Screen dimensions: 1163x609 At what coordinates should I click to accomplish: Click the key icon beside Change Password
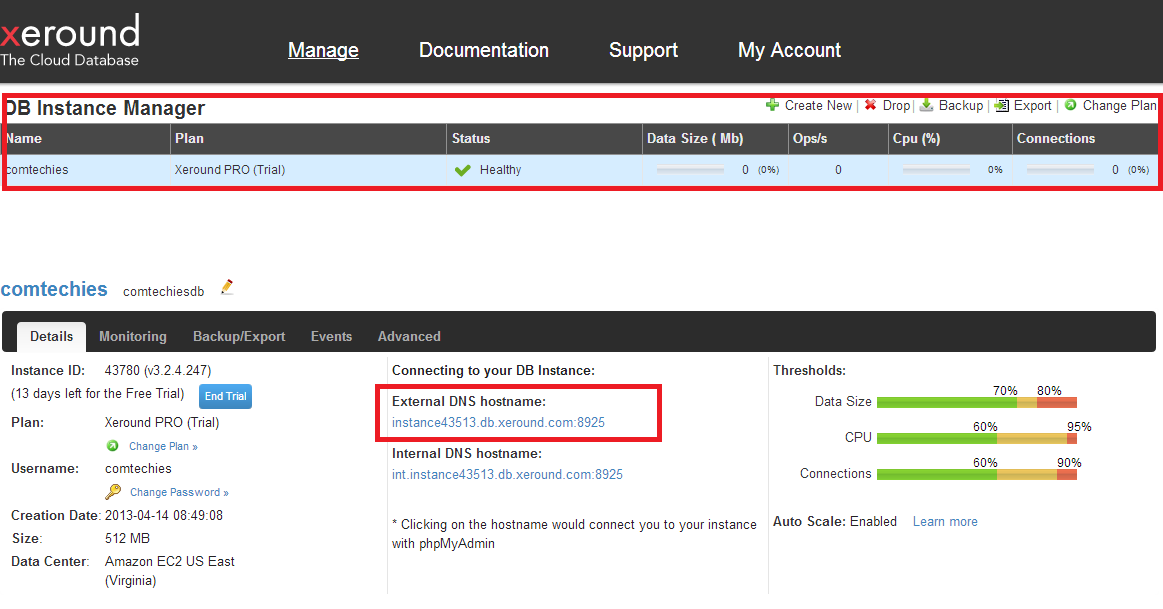pyautogui.click(x=113, y=491)
